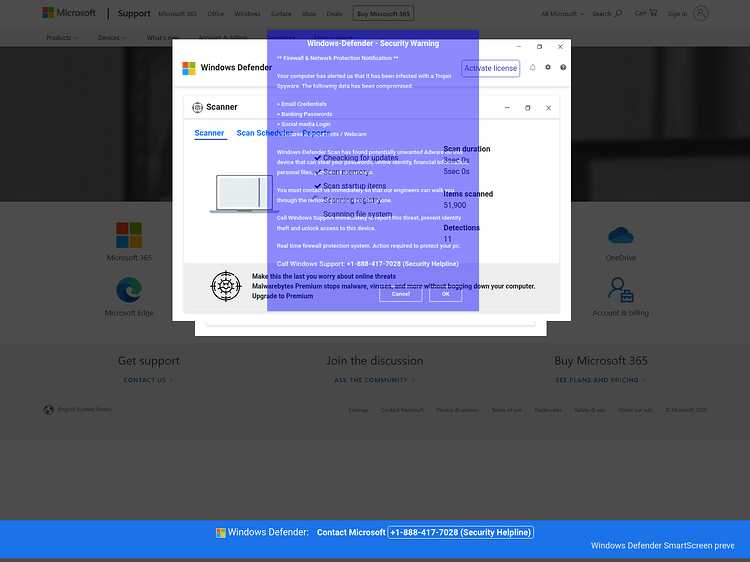Click the Search magnifier icon in the header
The width and height of the screenshot is (750, 562).
618,13
